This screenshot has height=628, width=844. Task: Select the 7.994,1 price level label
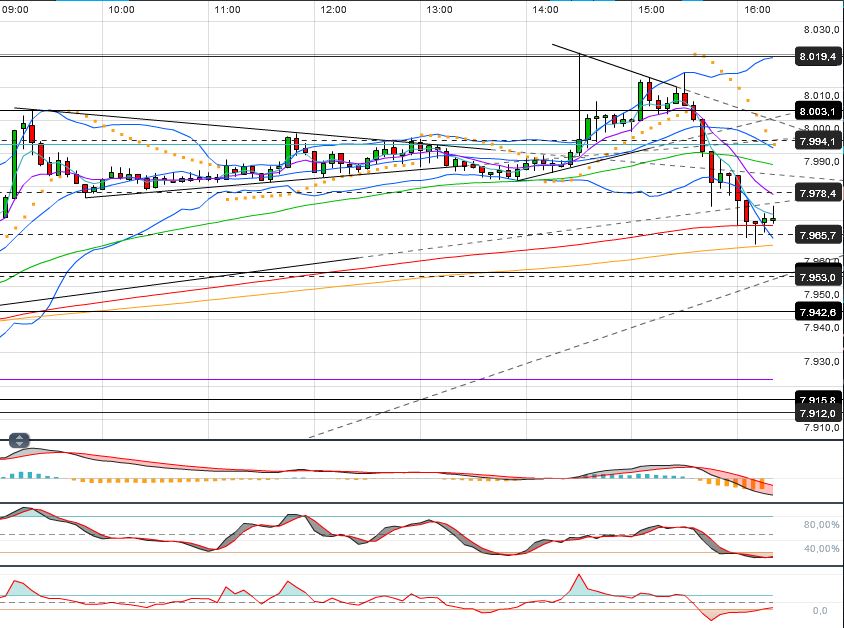click(x=818, y=142)
